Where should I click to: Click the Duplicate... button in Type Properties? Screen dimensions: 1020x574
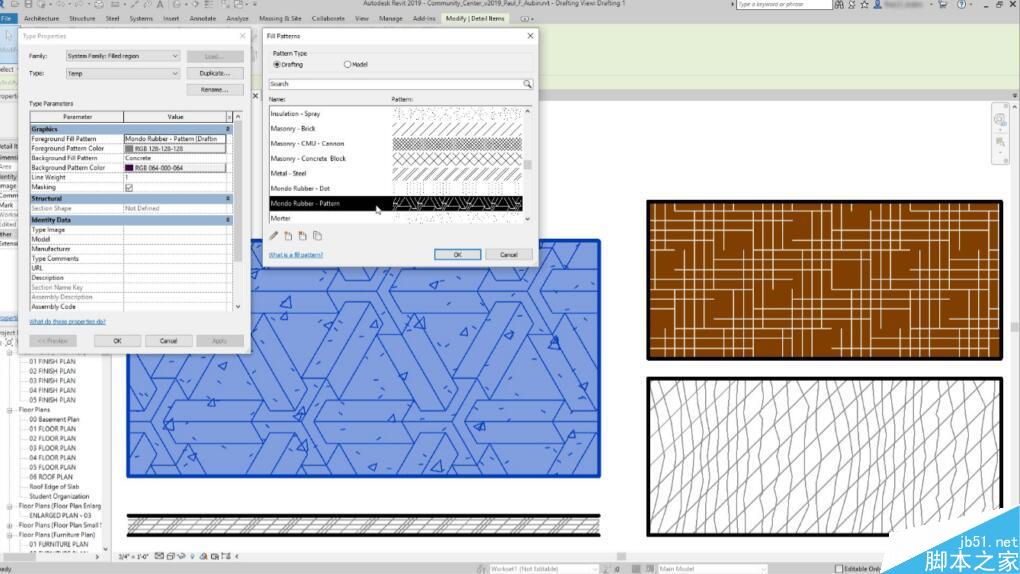click(215, 74)
